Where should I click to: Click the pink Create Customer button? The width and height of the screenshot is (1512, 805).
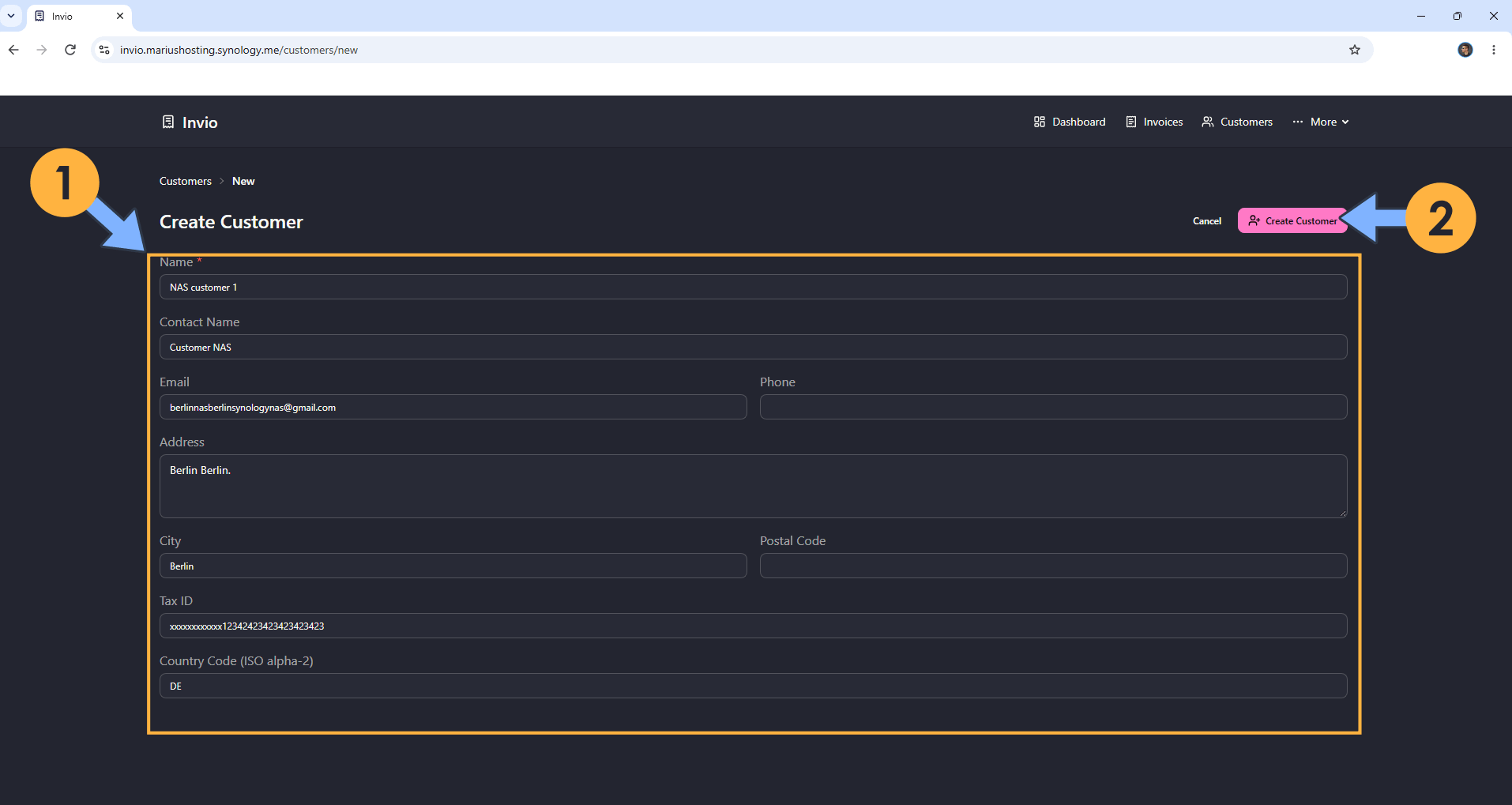[1292, 221]
